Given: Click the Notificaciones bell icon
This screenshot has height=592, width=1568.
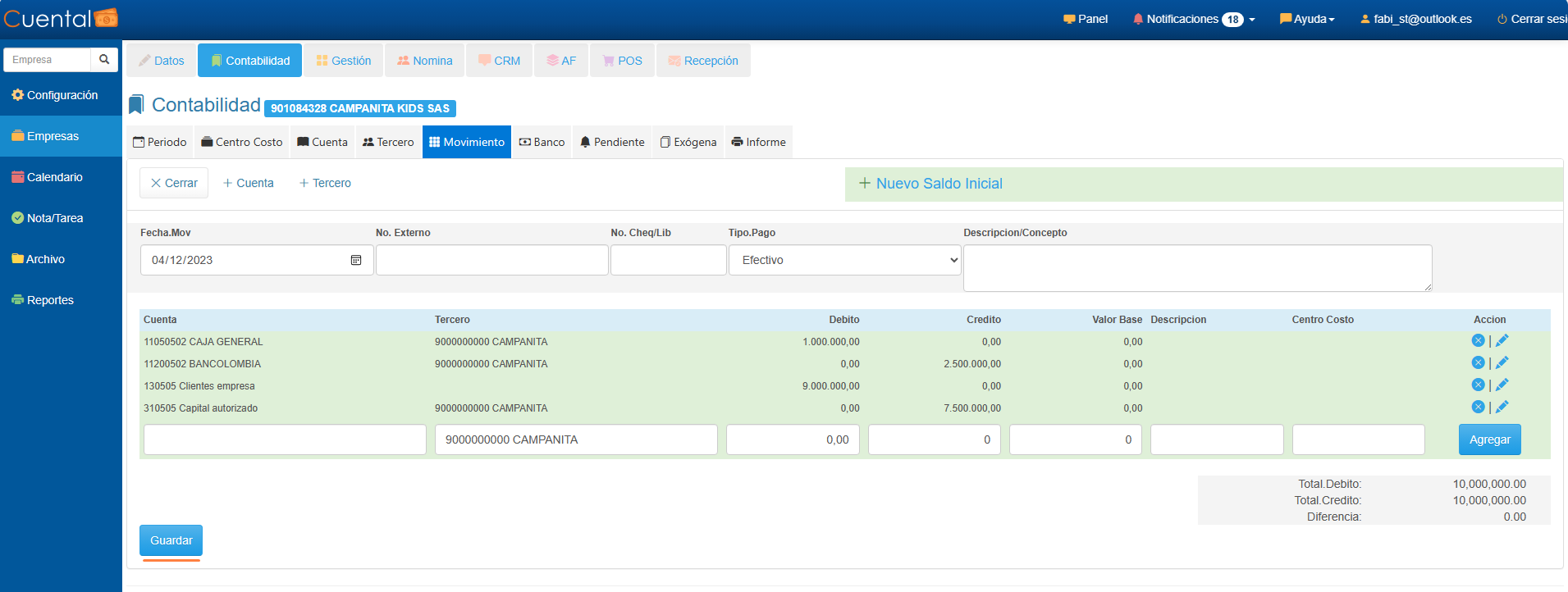Looking at the screenshot, I should tap(1137, 19).
